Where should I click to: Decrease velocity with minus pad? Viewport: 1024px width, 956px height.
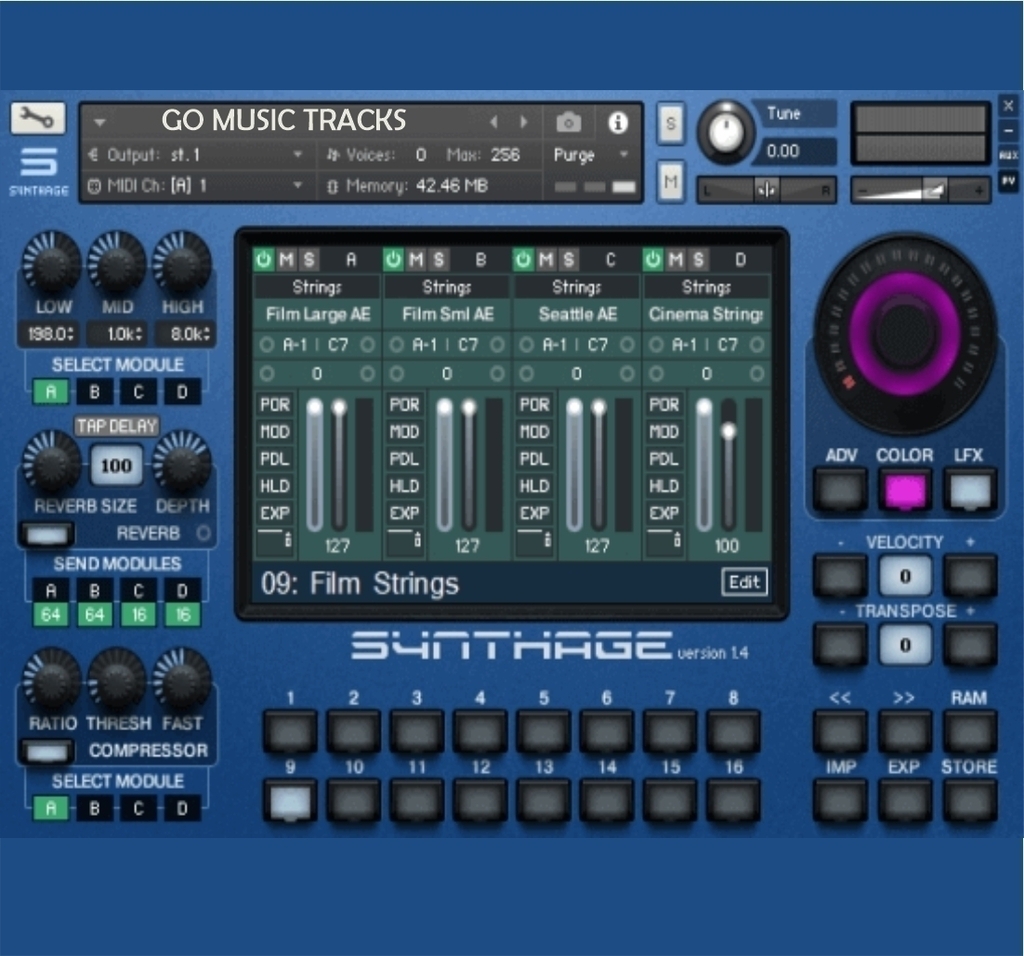[840, 577]
